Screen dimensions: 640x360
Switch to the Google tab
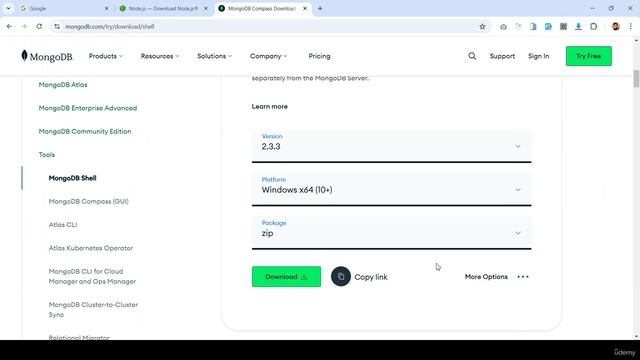pyautogui.click(x=64, y=8)
